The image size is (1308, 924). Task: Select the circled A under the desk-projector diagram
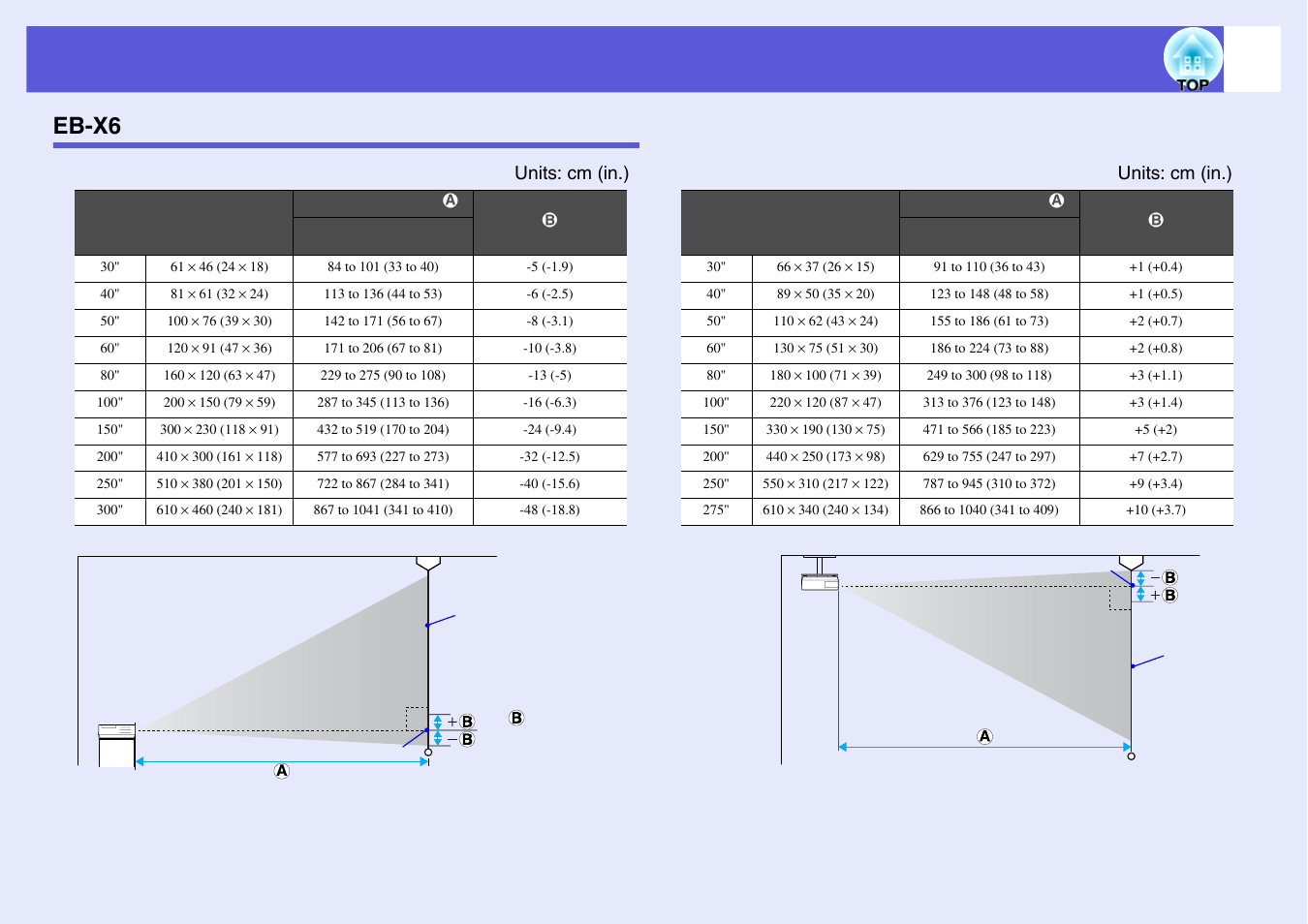click(282, 771)
